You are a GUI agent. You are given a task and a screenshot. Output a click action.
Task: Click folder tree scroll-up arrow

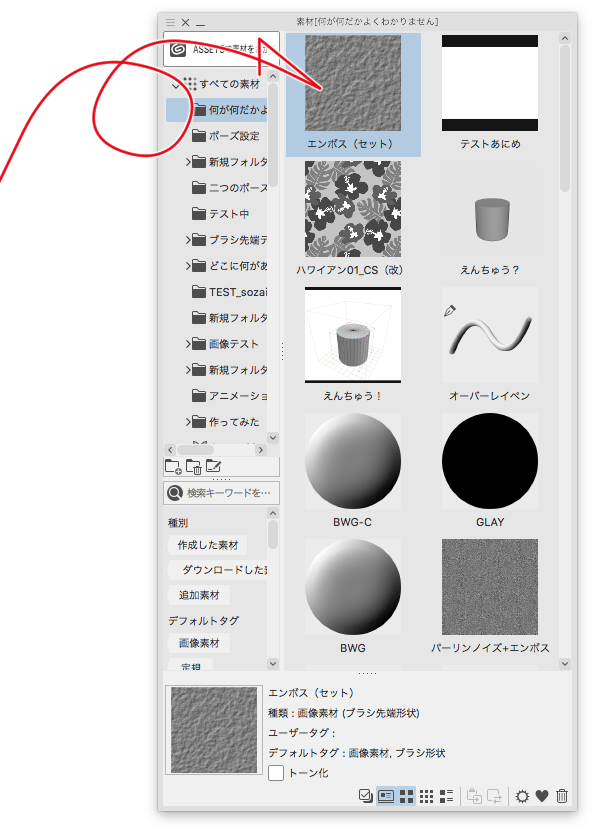(273, 76)
